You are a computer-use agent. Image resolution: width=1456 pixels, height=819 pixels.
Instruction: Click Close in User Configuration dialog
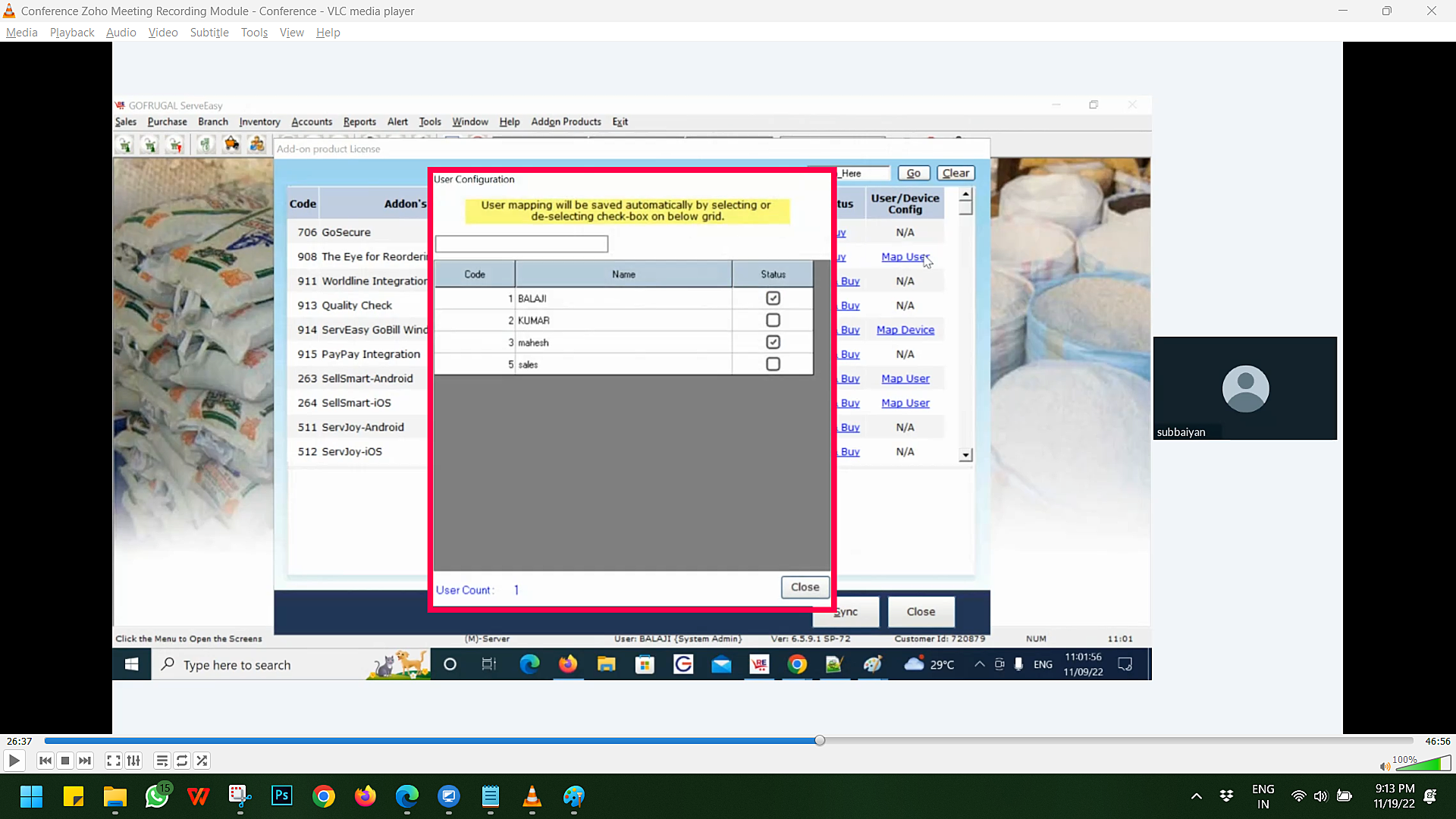click(805, 587)
